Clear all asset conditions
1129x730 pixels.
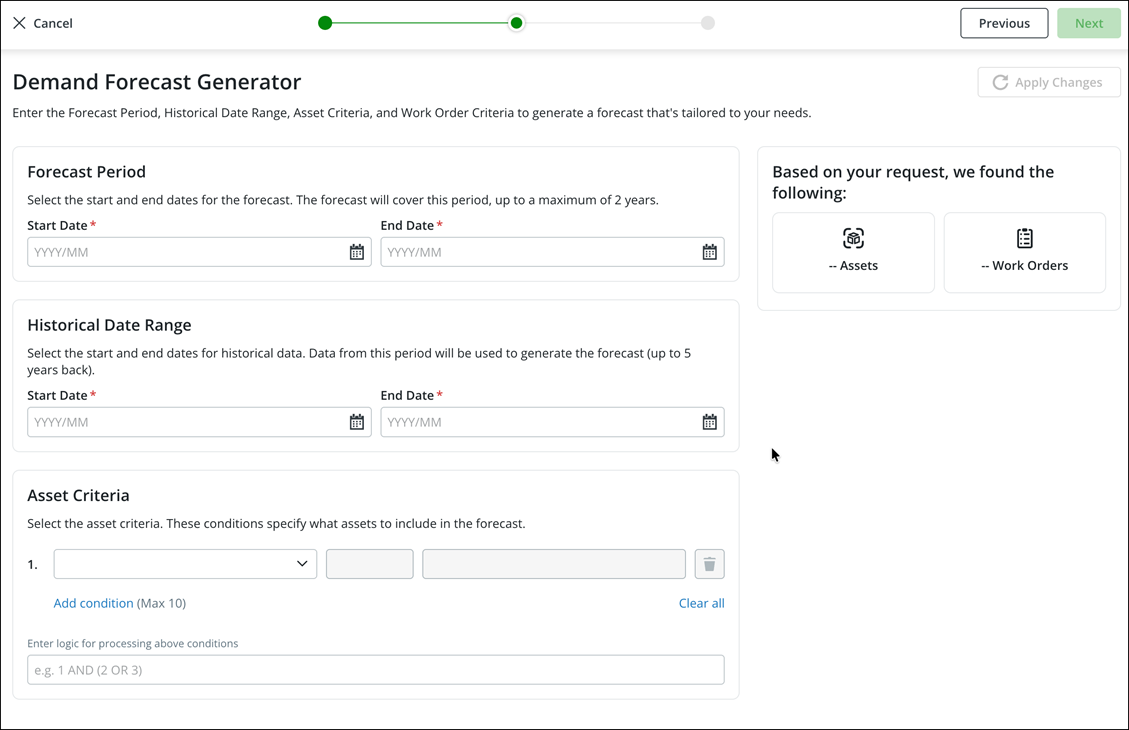click(701, 603)
